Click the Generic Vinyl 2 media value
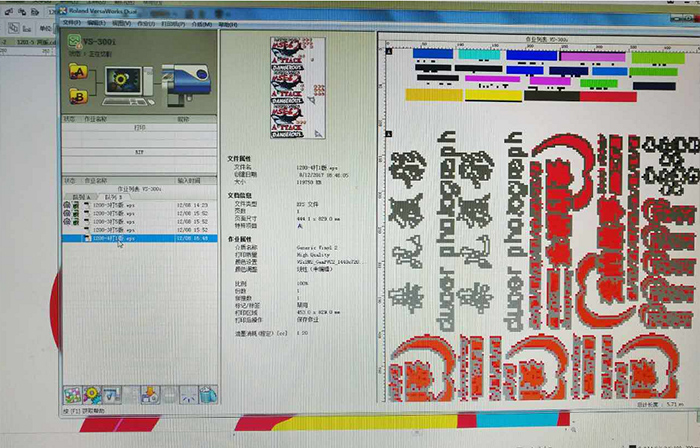This screenshot has width=700, height=448. tap(317, 247)
